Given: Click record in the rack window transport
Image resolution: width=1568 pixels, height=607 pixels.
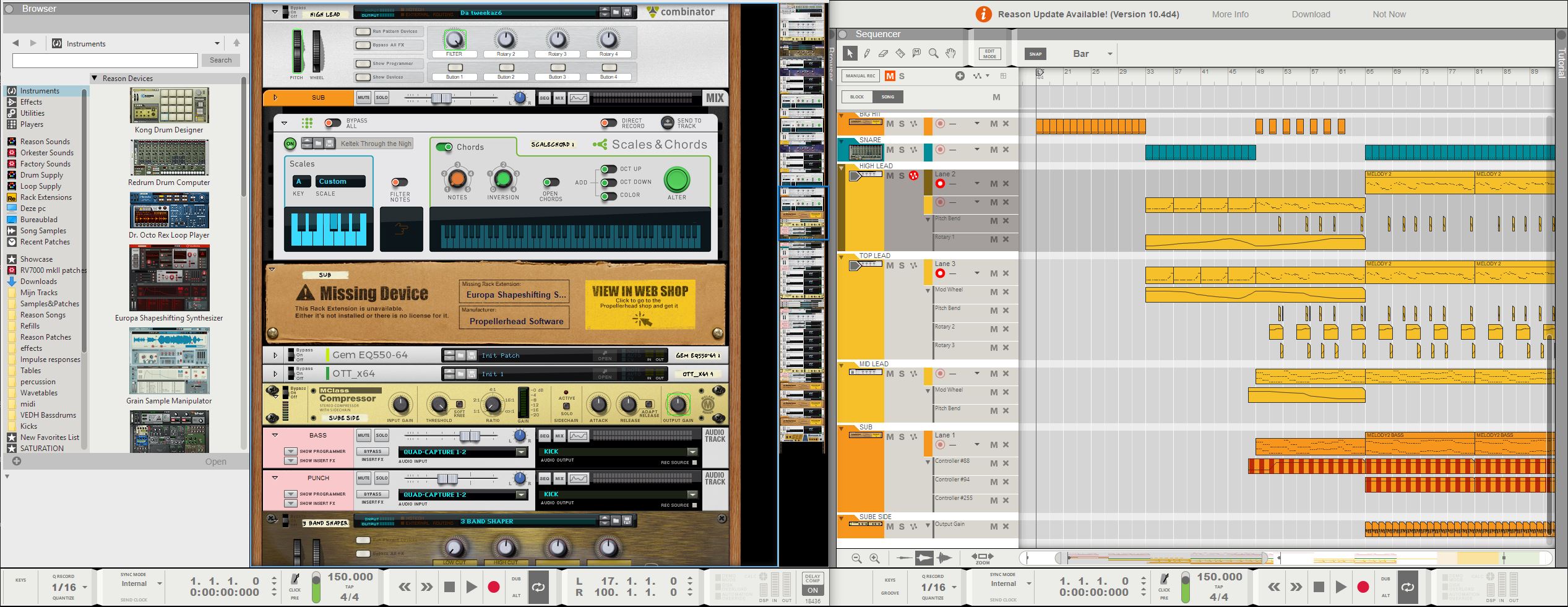Looking at the screenshot, I should click(x=494, y=587).
